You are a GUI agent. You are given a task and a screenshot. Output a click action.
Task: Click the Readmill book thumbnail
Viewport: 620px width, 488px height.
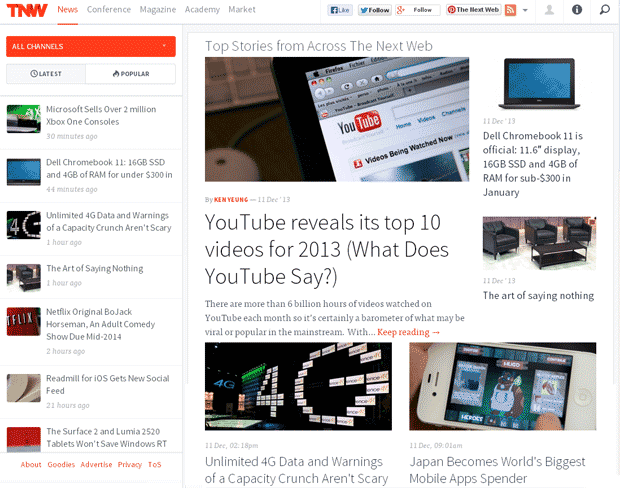pos(24,388)
